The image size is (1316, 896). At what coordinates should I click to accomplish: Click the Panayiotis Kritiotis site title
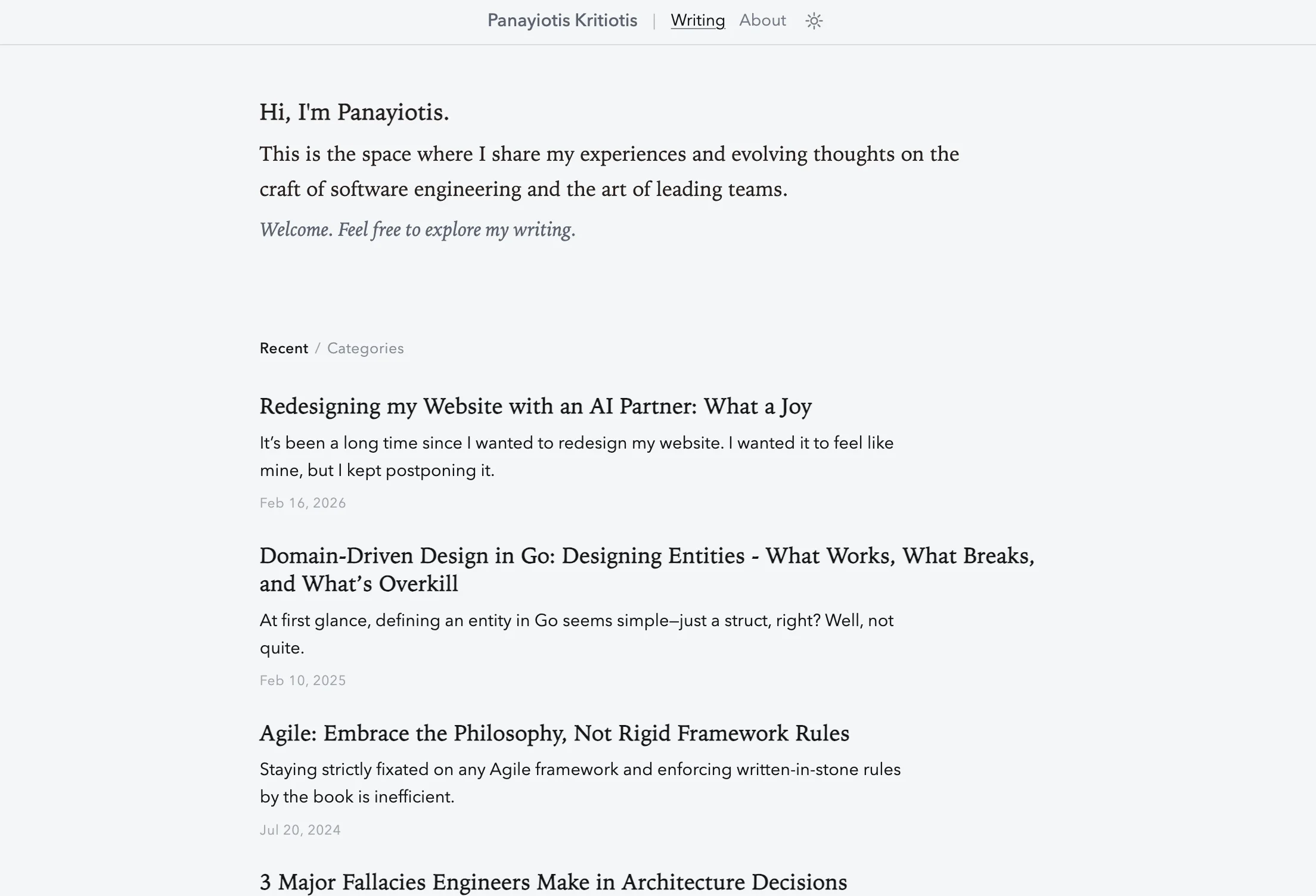562,20
